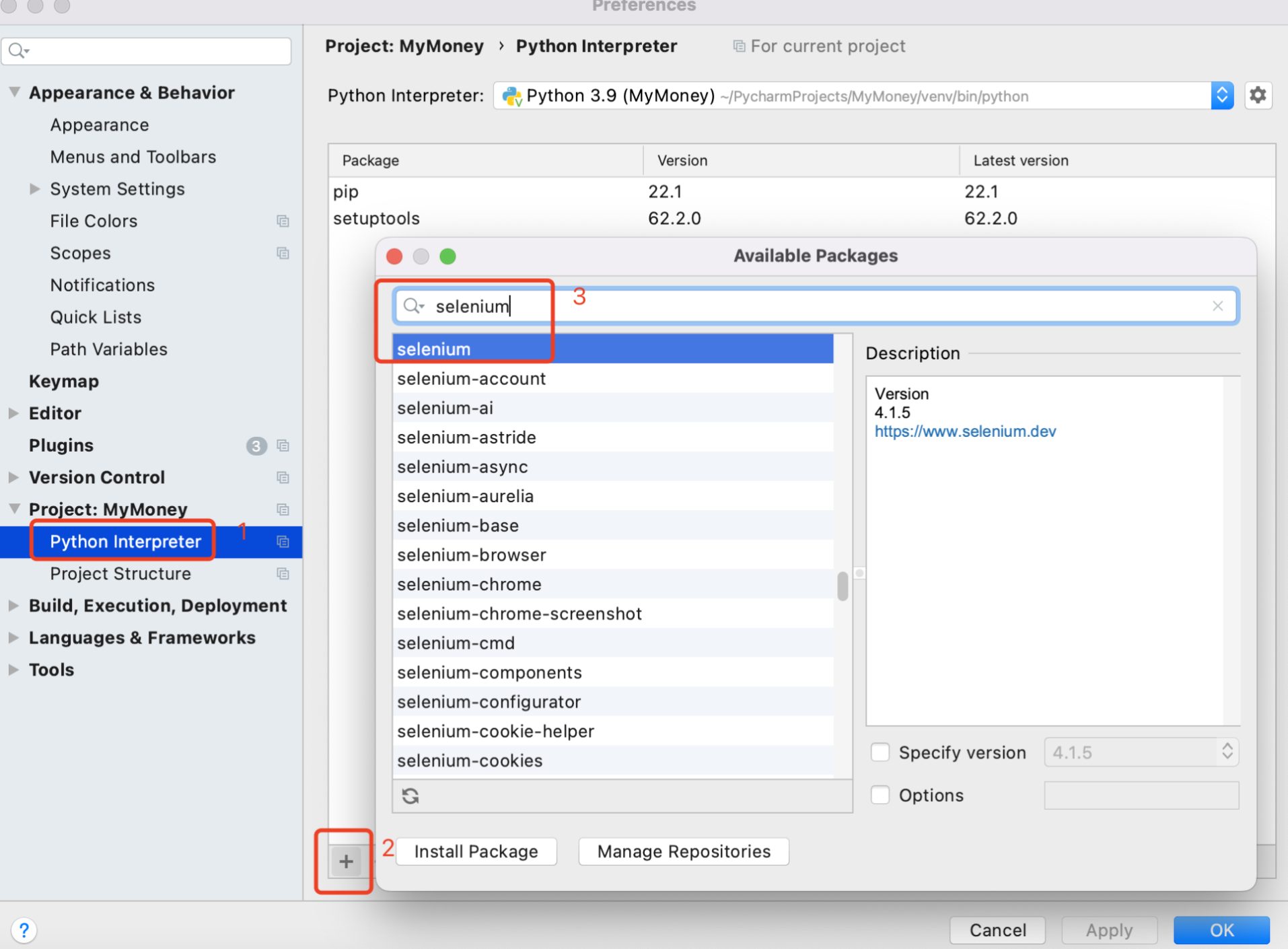Open the selenium.dev link

965,431
